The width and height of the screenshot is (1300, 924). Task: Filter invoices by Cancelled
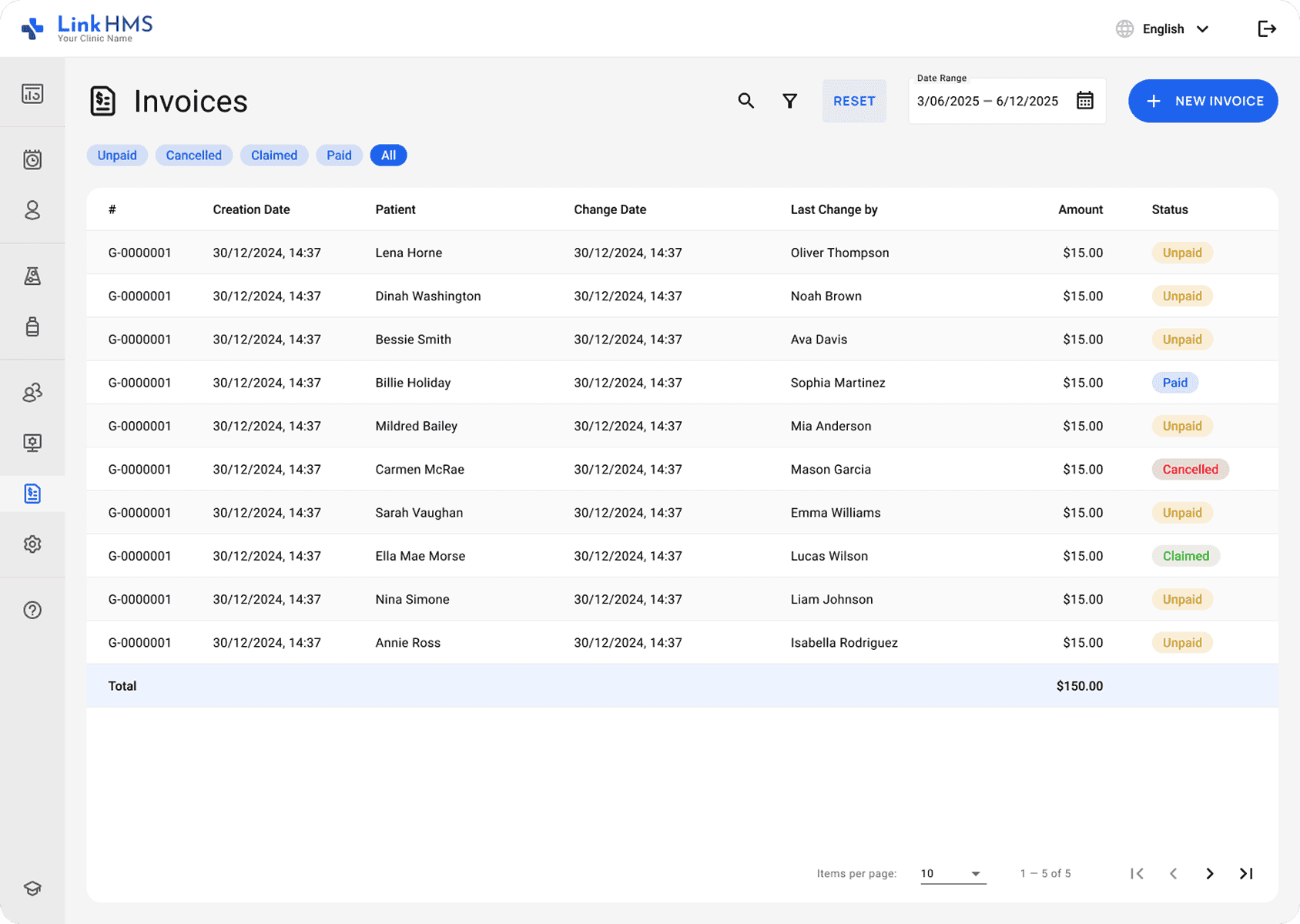[x=194, y=156]
